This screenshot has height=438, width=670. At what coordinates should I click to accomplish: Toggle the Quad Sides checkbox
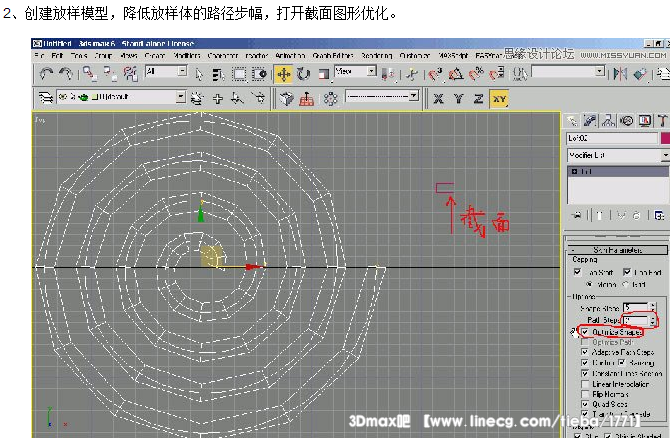tap(585, 404)
